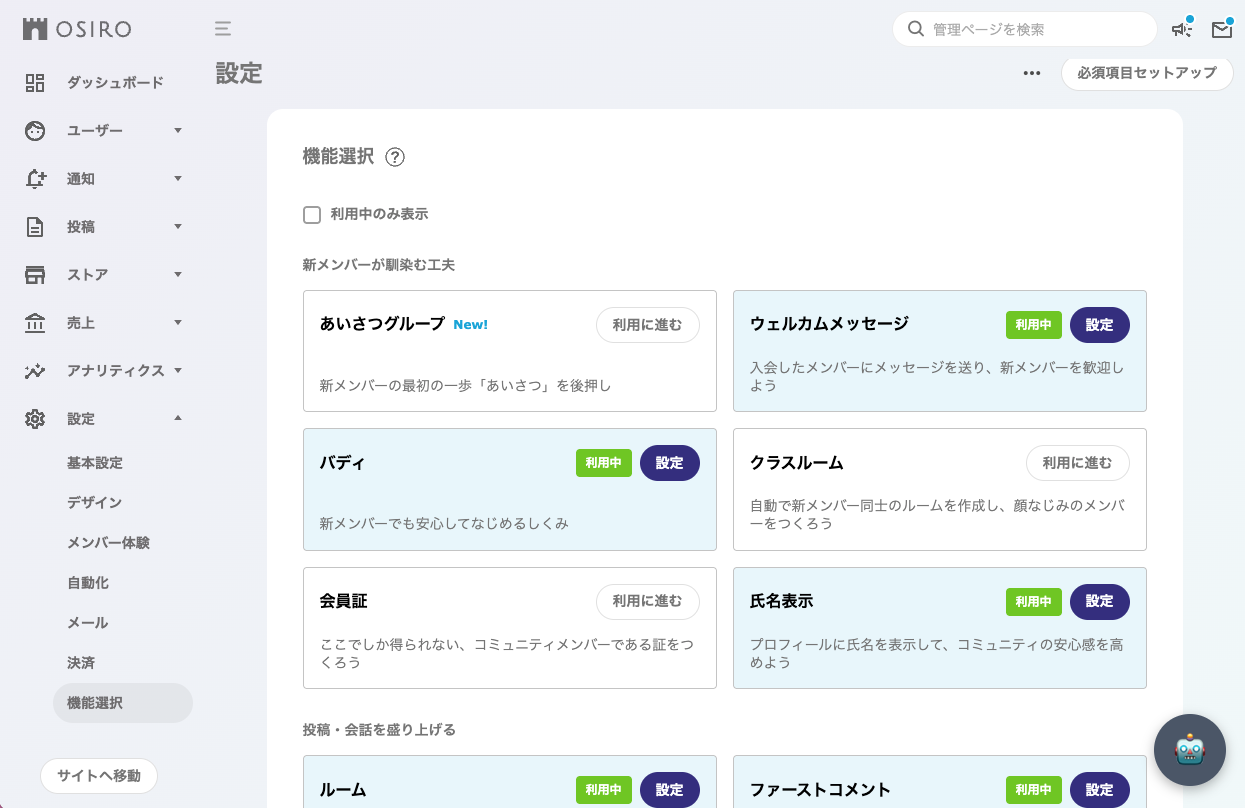Open announcements via the megaphone icon
The height and width of the screenshot is (808, 1245).
pyautogui.click(x=1182, y=30)
